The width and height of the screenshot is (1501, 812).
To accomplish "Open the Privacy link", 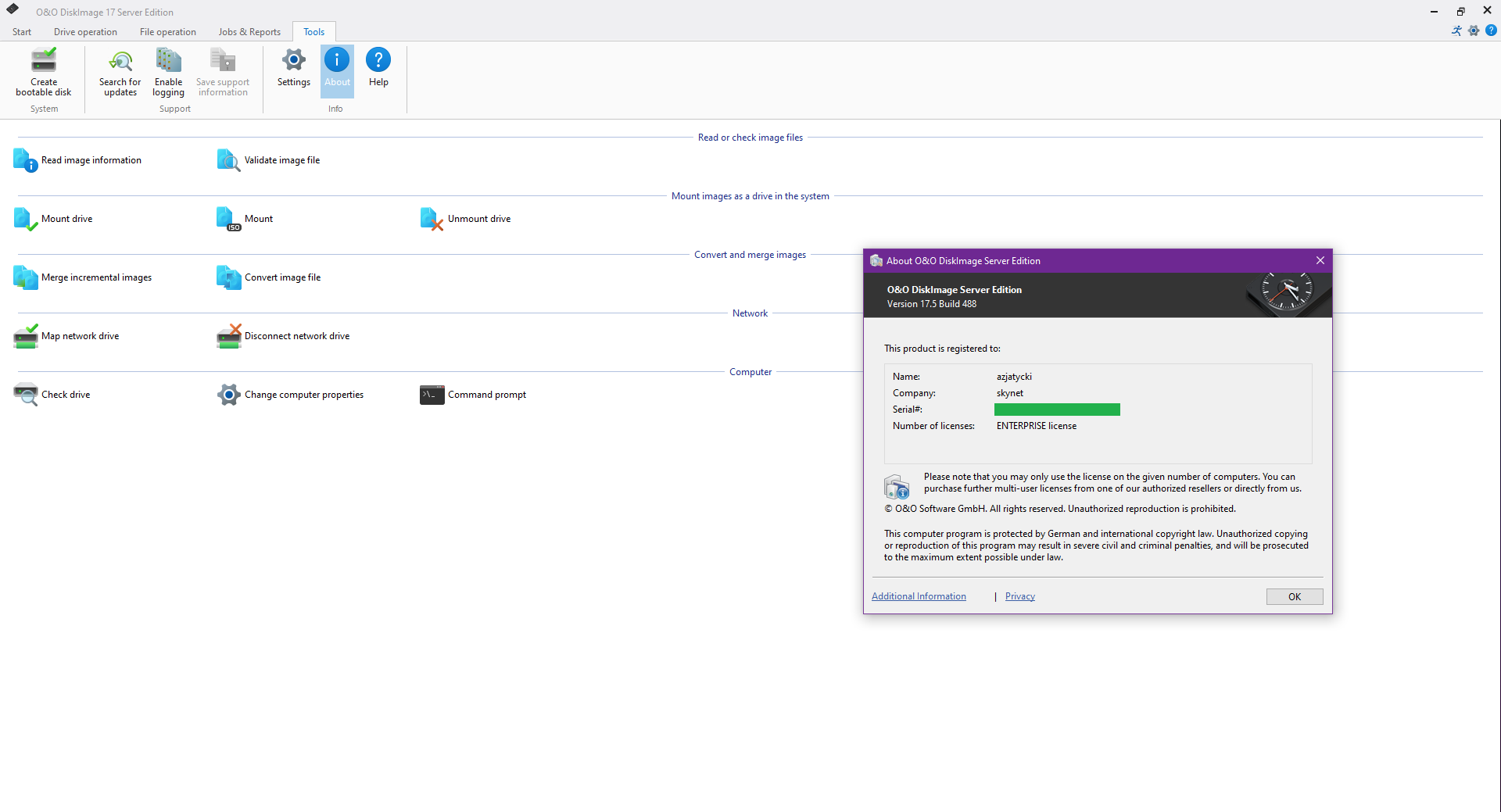I will click(x=1019, y=596).
